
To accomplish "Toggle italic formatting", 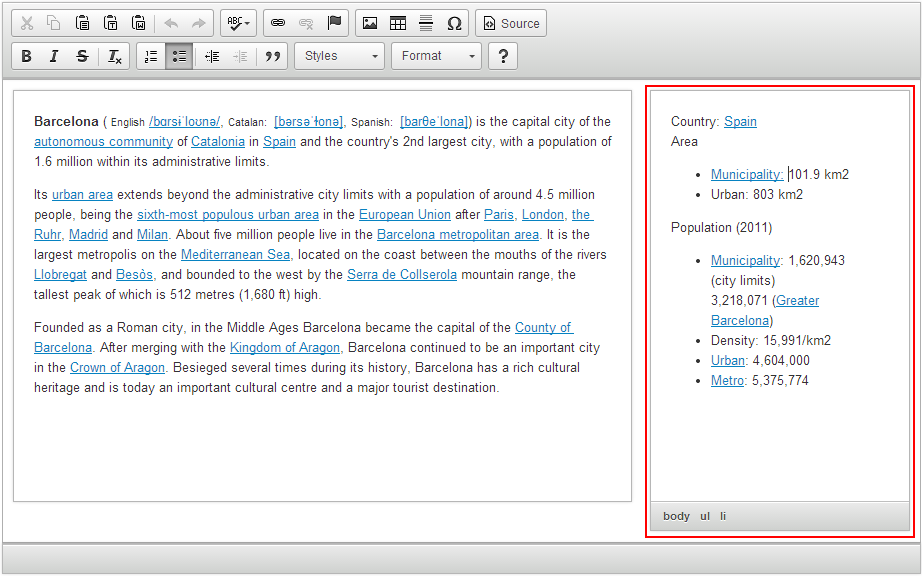I will click(x=54, y=56).
